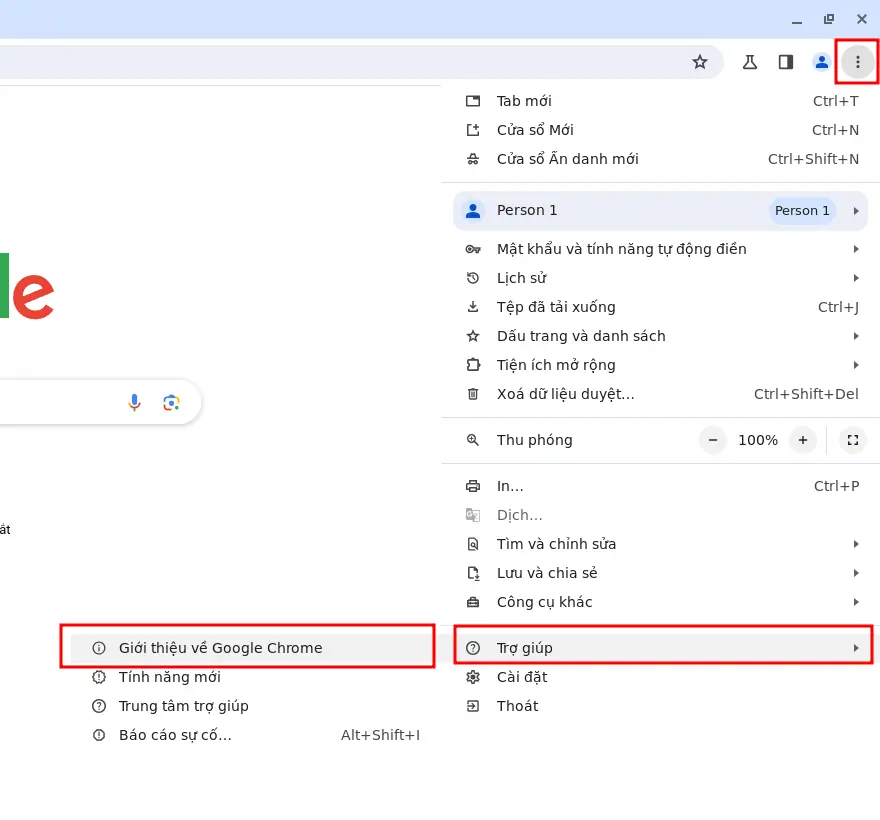This screenshot has height=820, width=880.
Task: Click the Cửa sổ Mới label
Action: (535, 130)
